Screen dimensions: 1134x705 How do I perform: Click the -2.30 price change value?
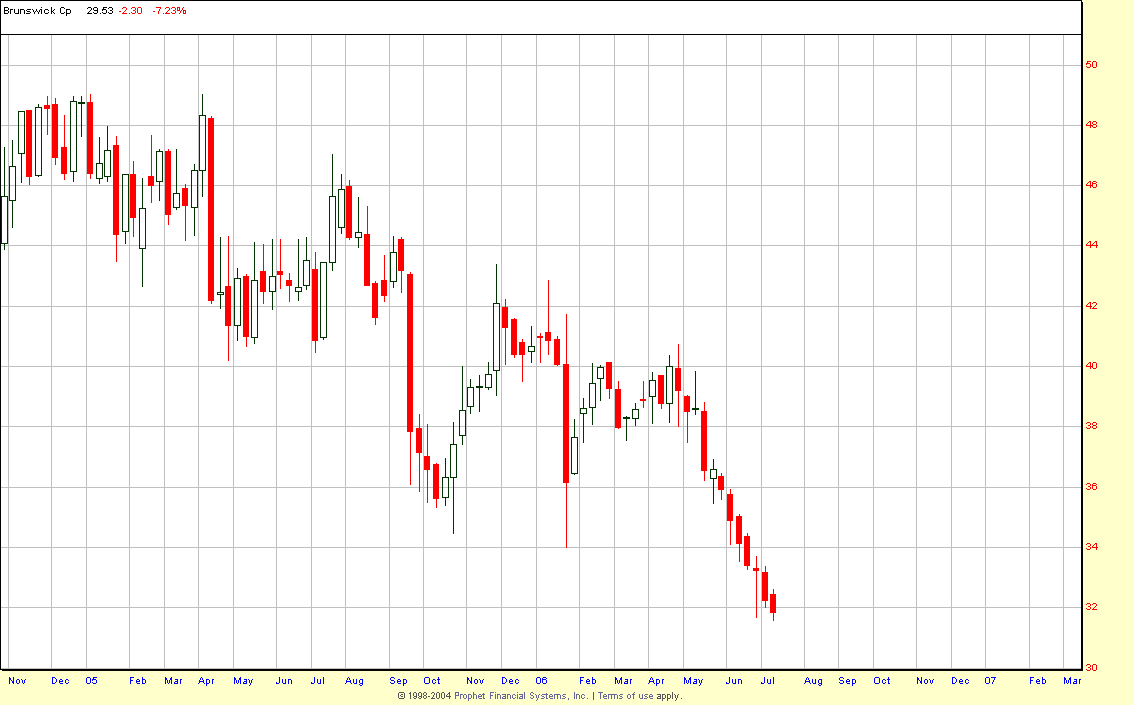[x=130, y=11]
